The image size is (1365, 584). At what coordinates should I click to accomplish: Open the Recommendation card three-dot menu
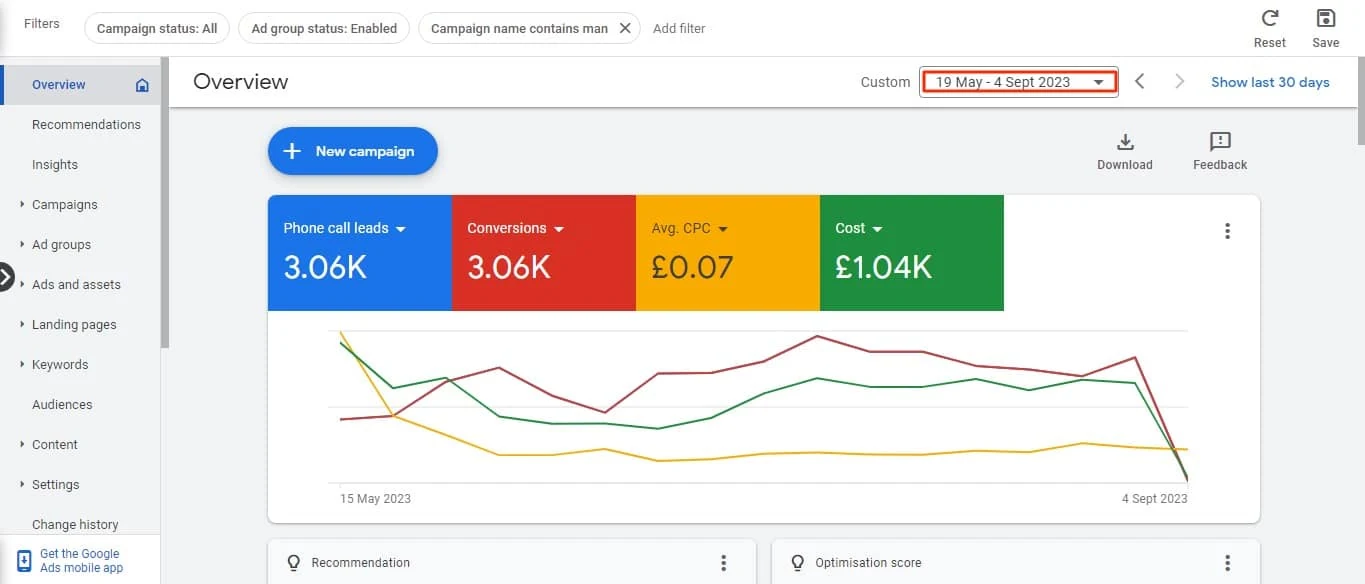click(x=724, y=563)
